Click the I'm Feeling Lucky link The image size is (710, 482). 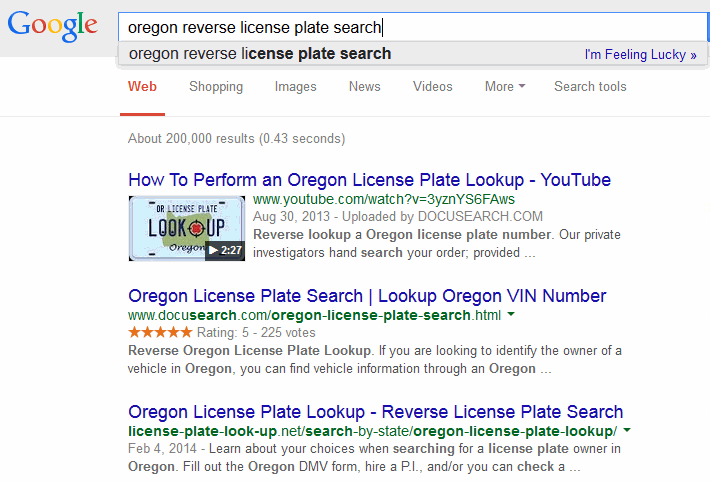(x=640, y=54)
